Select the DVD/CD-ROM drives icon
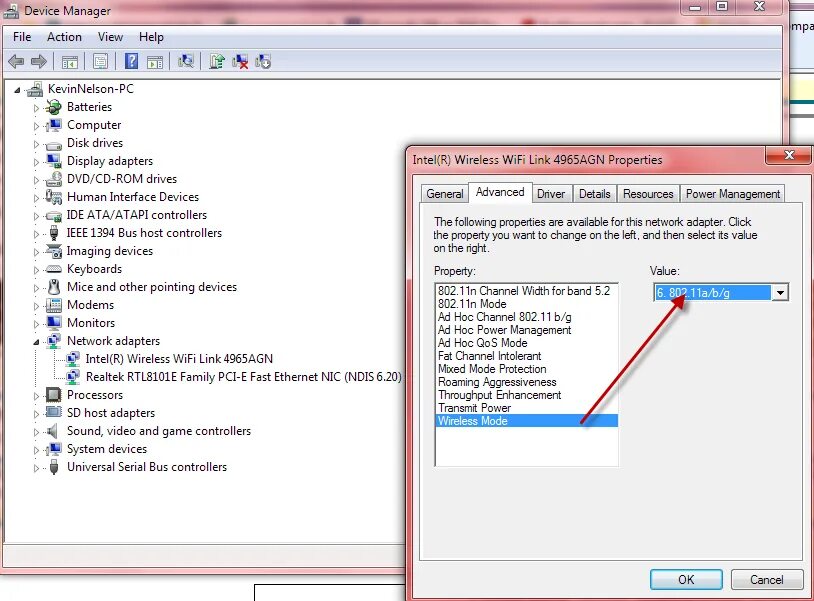The height and width of the screenshot is (601, 814). [x=53, y=179]
